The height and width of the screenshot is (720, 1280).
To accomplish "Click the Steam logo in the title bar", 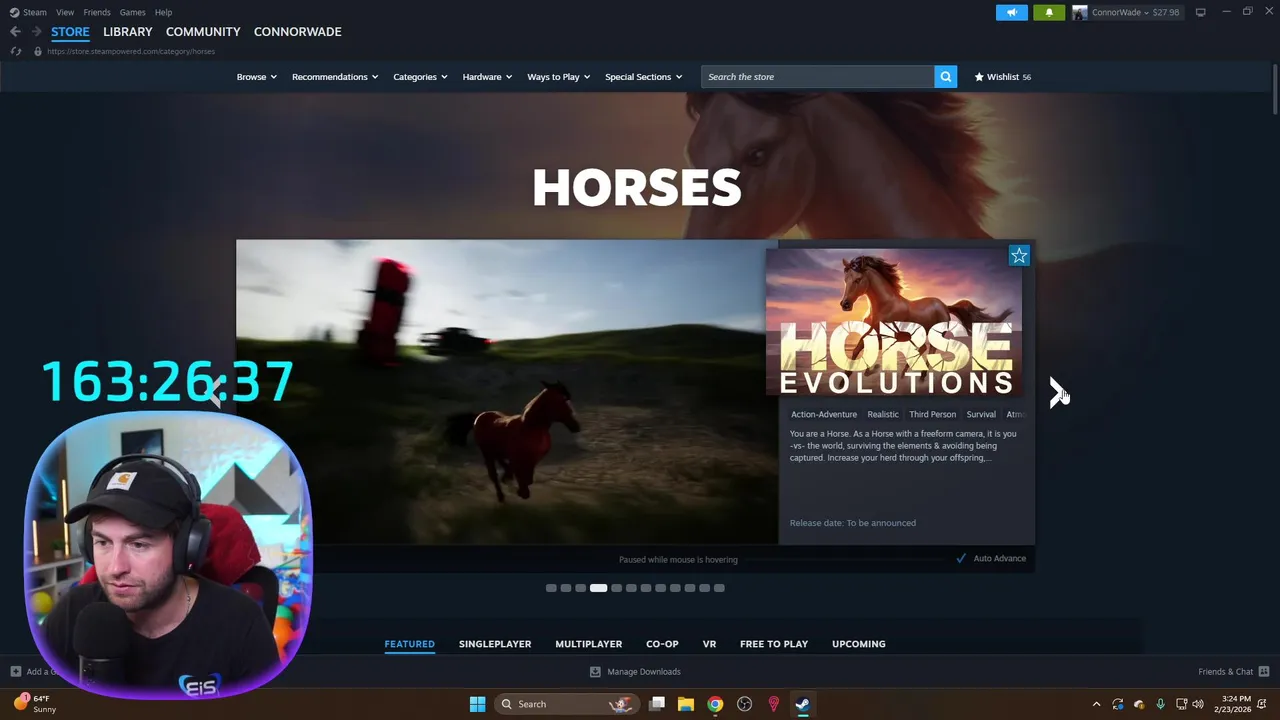I will pyautogui.click(x=14, y=12).
